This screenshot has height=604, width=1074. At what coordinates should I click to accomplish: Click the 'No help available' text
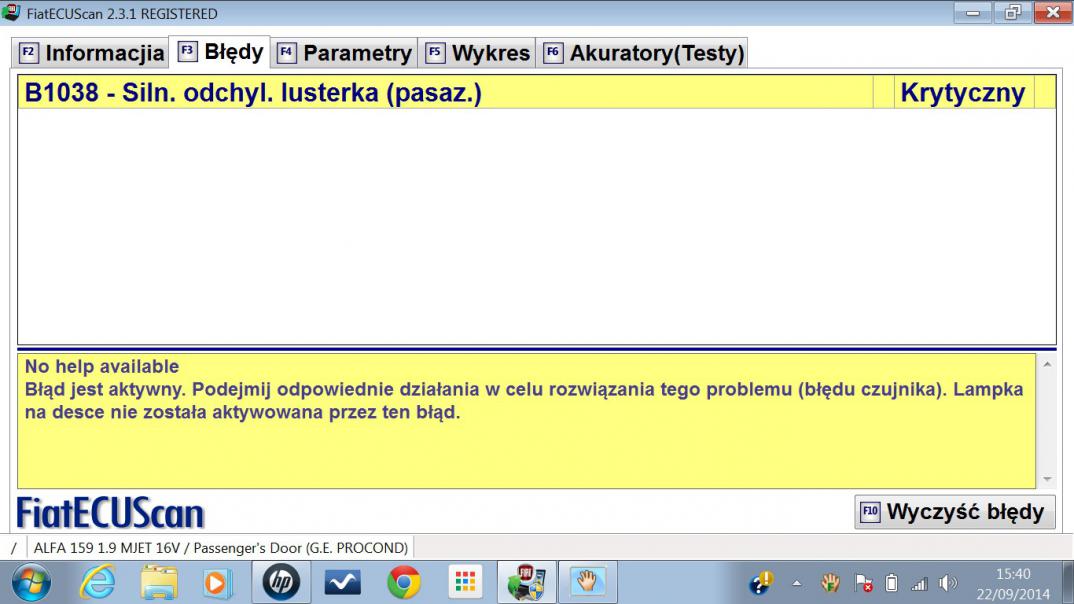coord(102,366)
